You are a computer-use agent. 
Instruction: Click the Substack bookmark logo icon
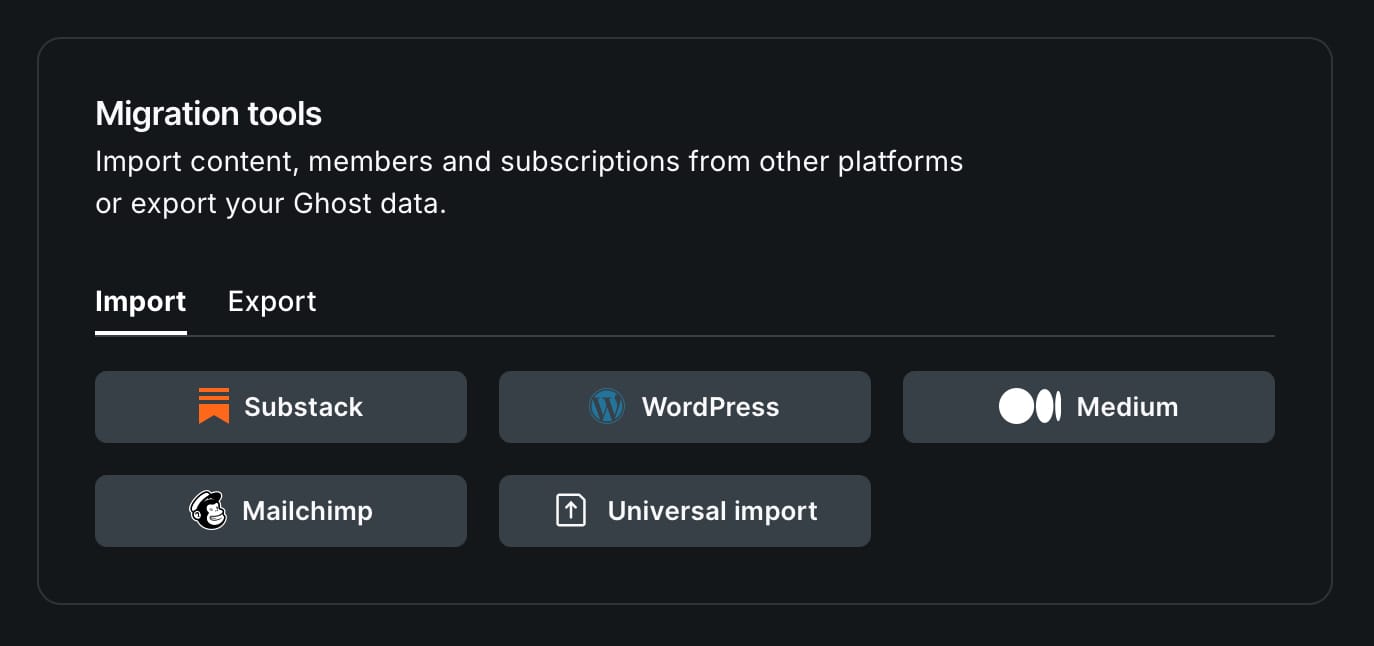pos(214,406)
